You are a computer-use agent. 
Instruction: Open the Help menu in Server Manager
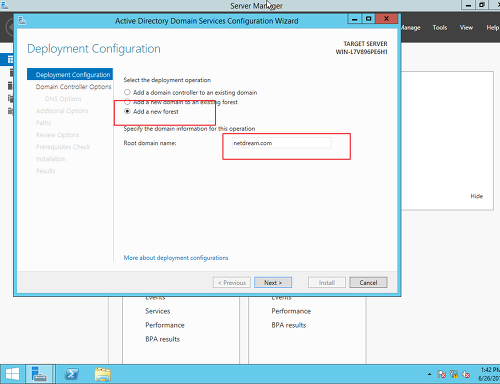pyautogui.click(x=492, y=28)
